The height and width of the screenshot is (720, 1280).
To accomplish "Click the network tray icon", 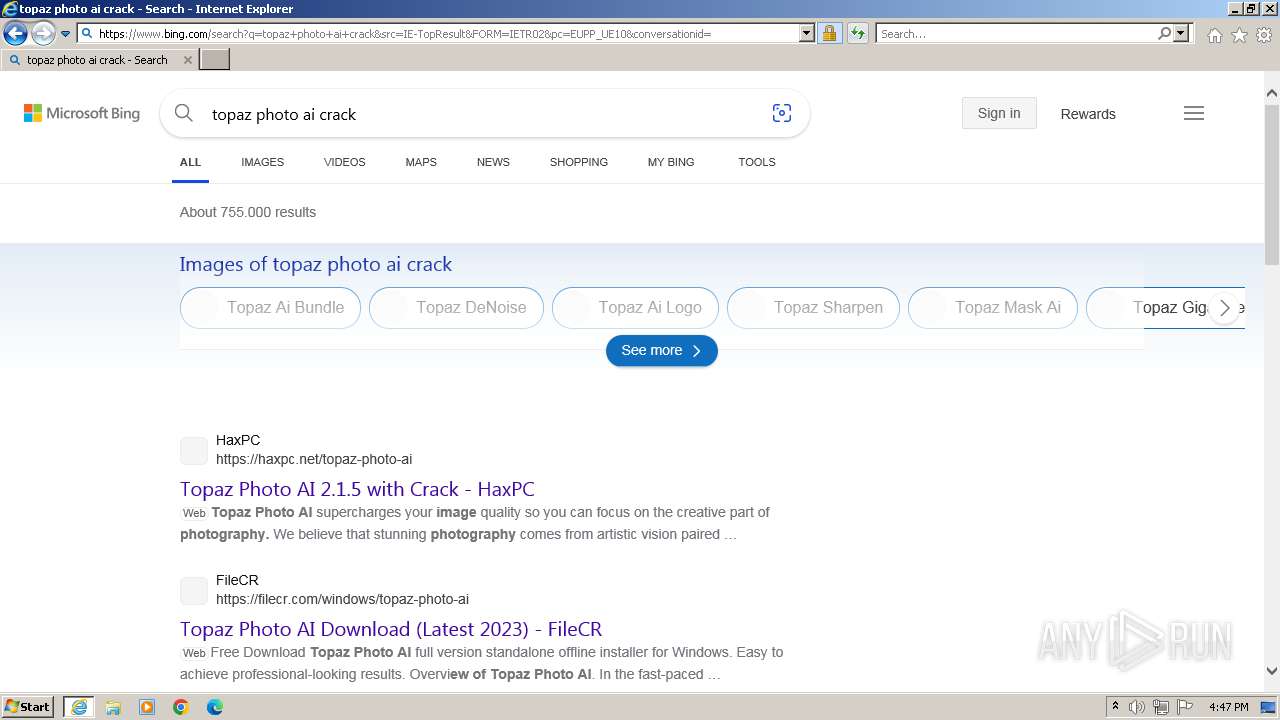I will pos(1161,707).
